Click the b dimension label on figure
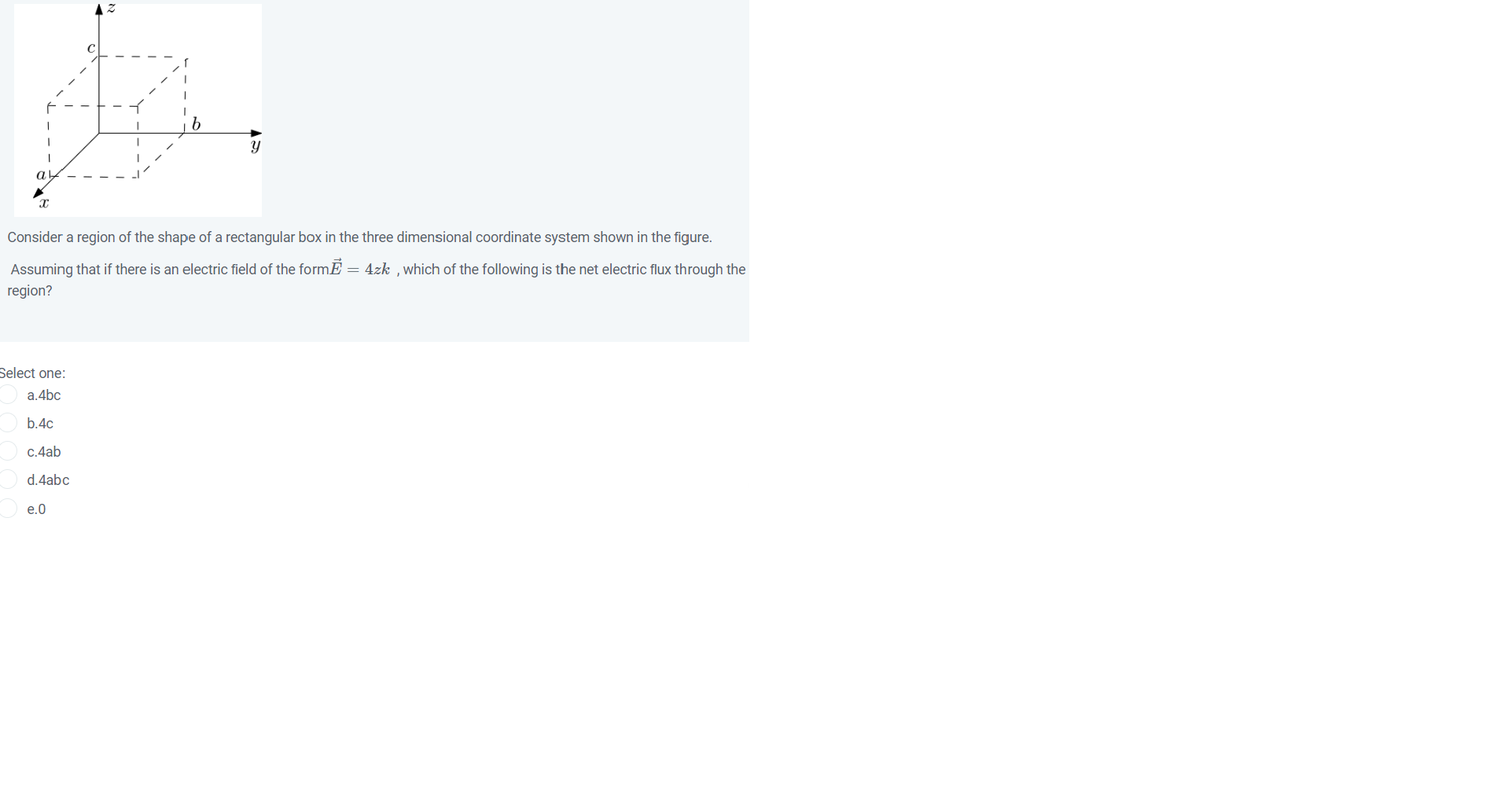1512x808 pixels. tap(197, 124)
